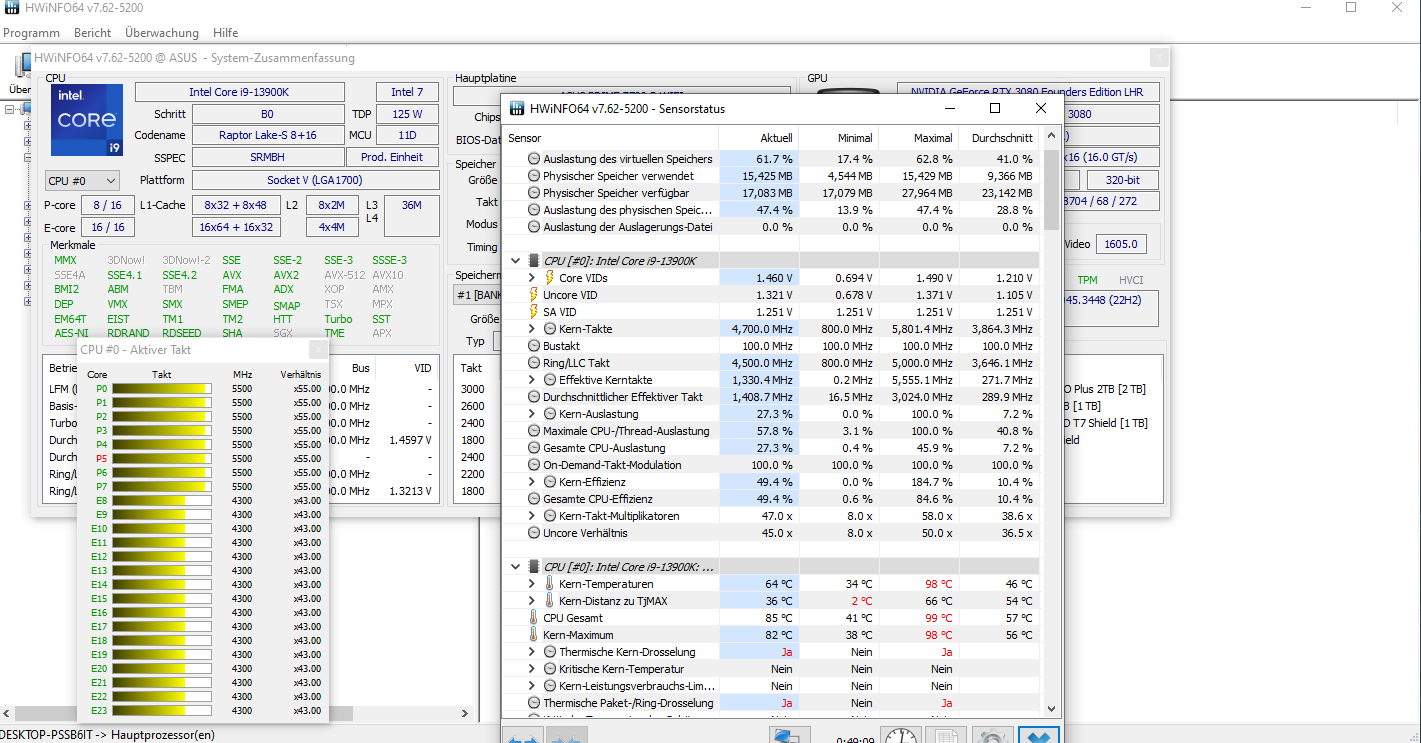Expand Kern-Auslastung sensor row
This screenshot has width=1421, height=743.
pos(532,414)
